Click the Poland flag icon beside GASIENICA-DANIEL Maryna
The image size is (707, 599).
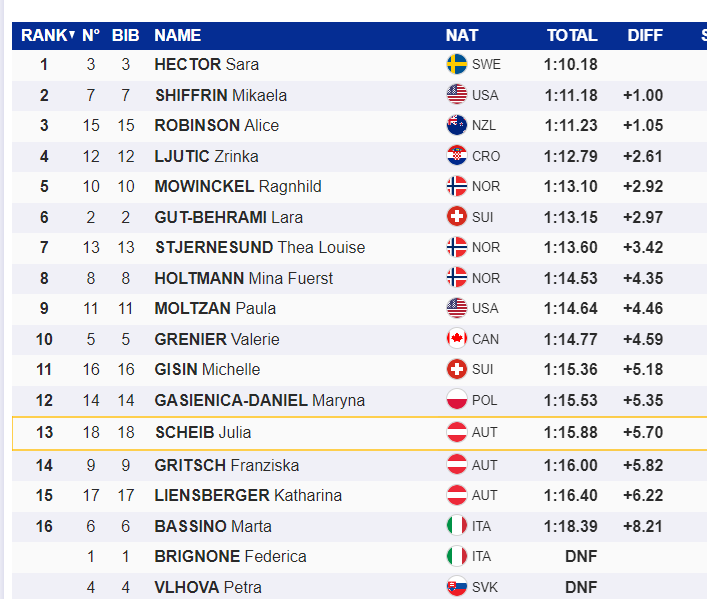coord(456,400)
